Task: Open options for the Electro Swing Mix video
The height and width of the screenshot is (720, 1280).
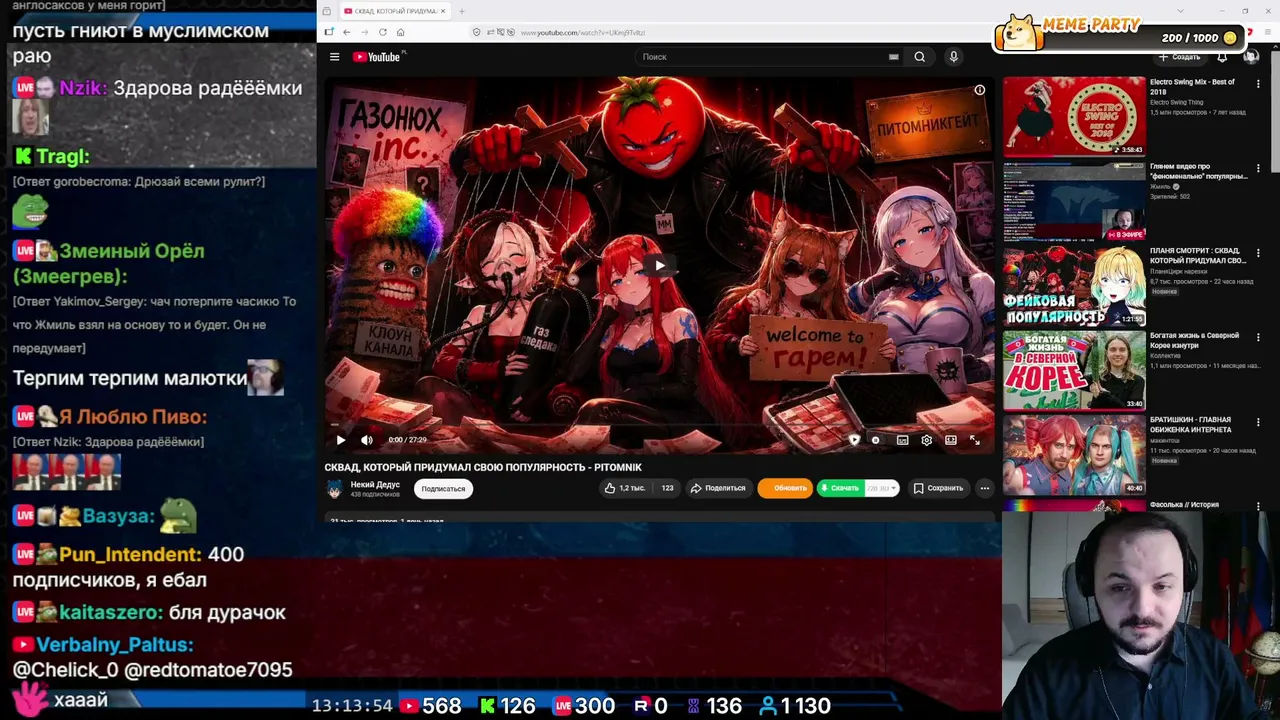Action: (x=1258, y=84)
